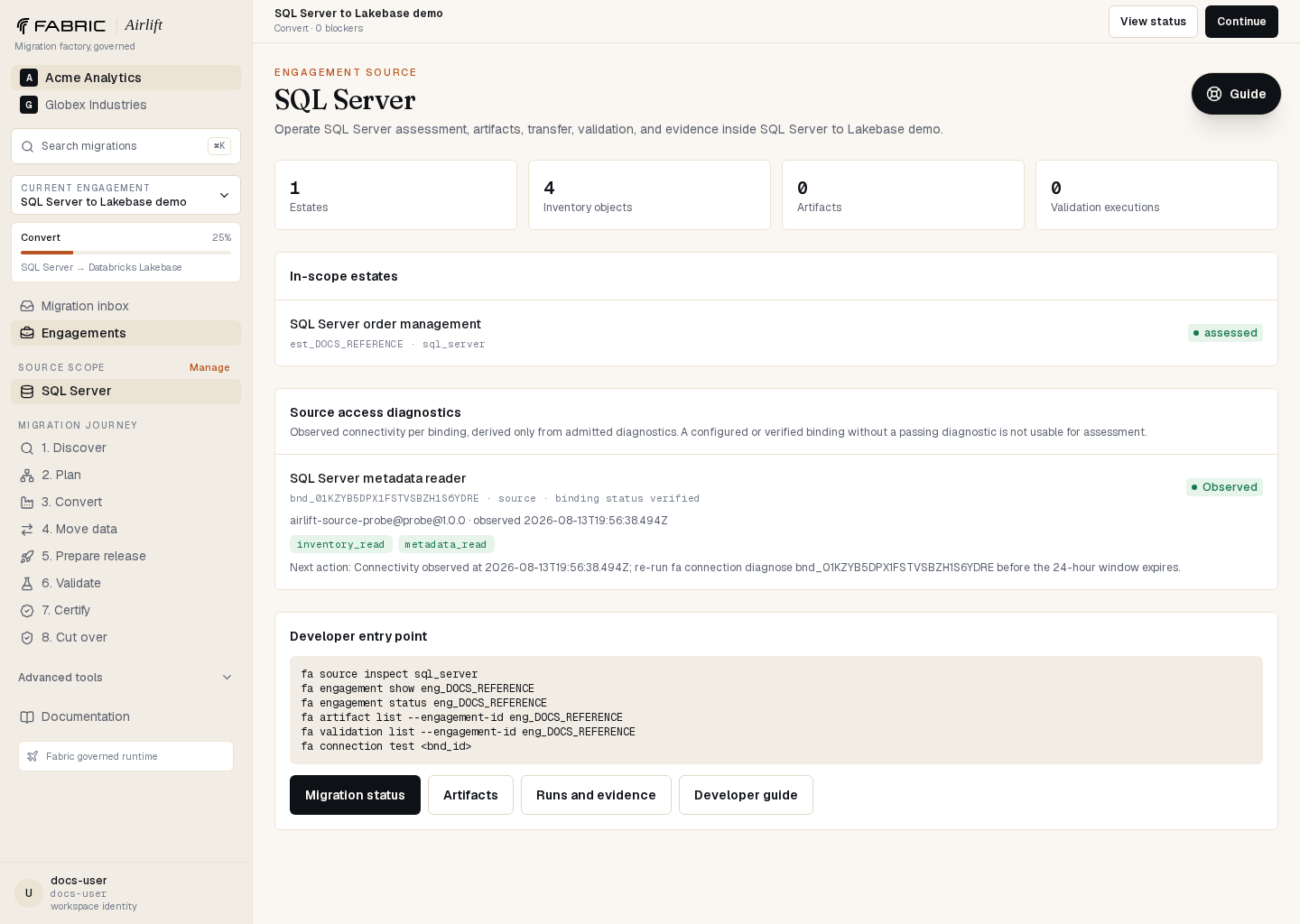Screen dimensions: 1300x924
Task: Click the Plan step icon
Action: point(27,475)
